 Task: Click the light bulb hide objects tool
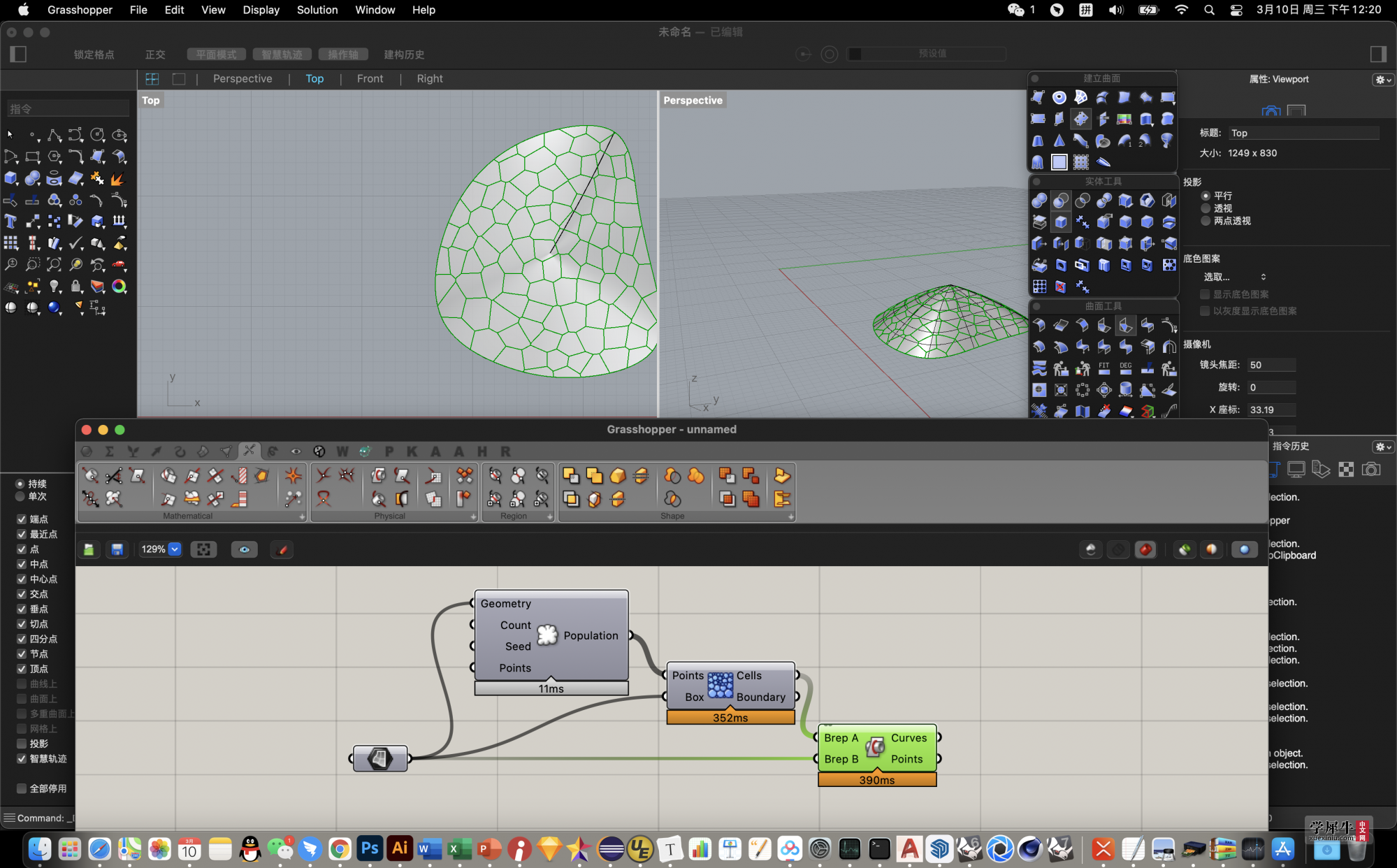point(54,287)
